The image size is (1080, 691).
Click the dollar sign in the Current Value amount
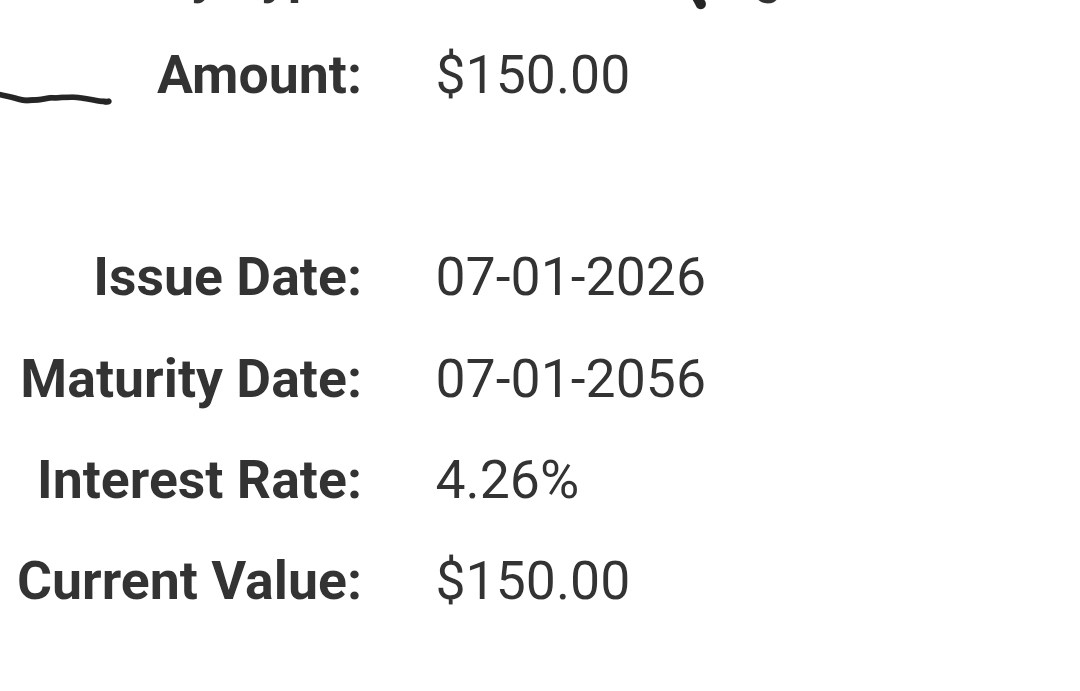(450, 581)
